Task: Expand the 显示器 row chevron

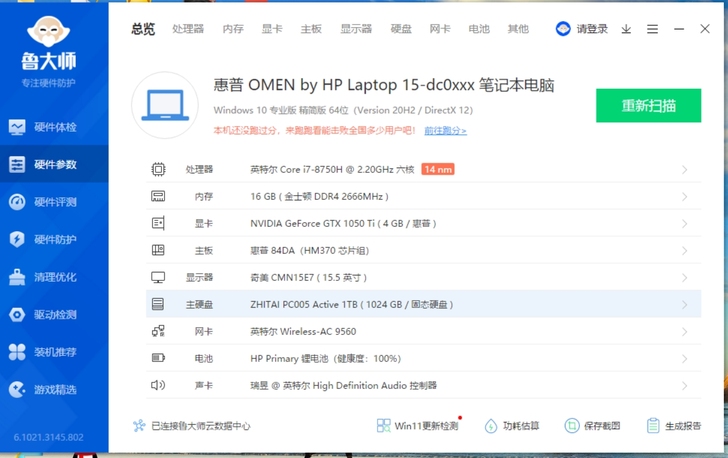Action: (684, 277)
